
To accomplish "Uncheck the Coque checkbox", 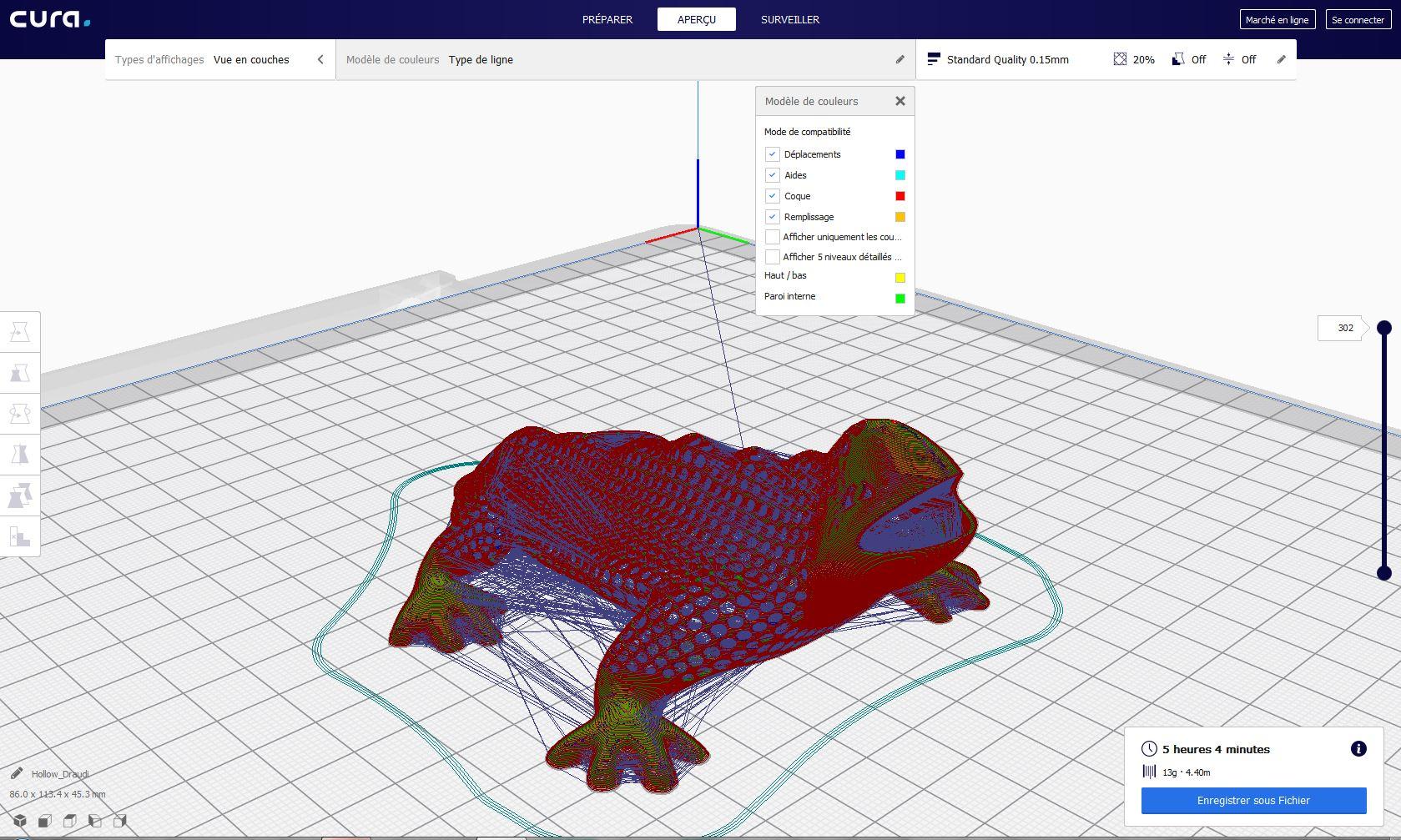I will click(773, 196).
